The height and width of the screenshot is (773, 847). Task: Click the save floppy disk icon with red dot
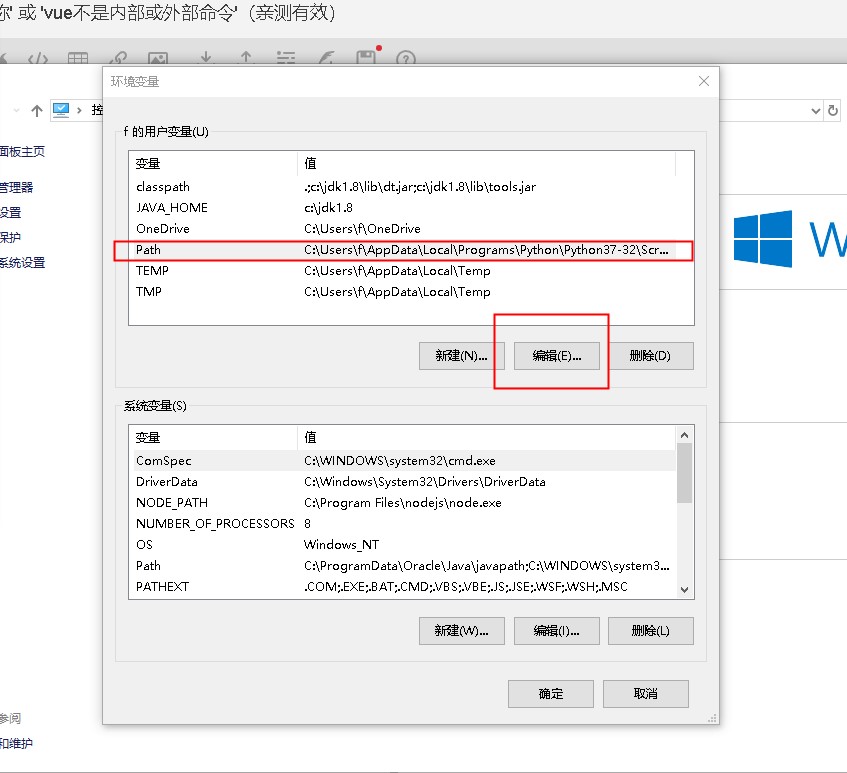click(x=368, y=56)
